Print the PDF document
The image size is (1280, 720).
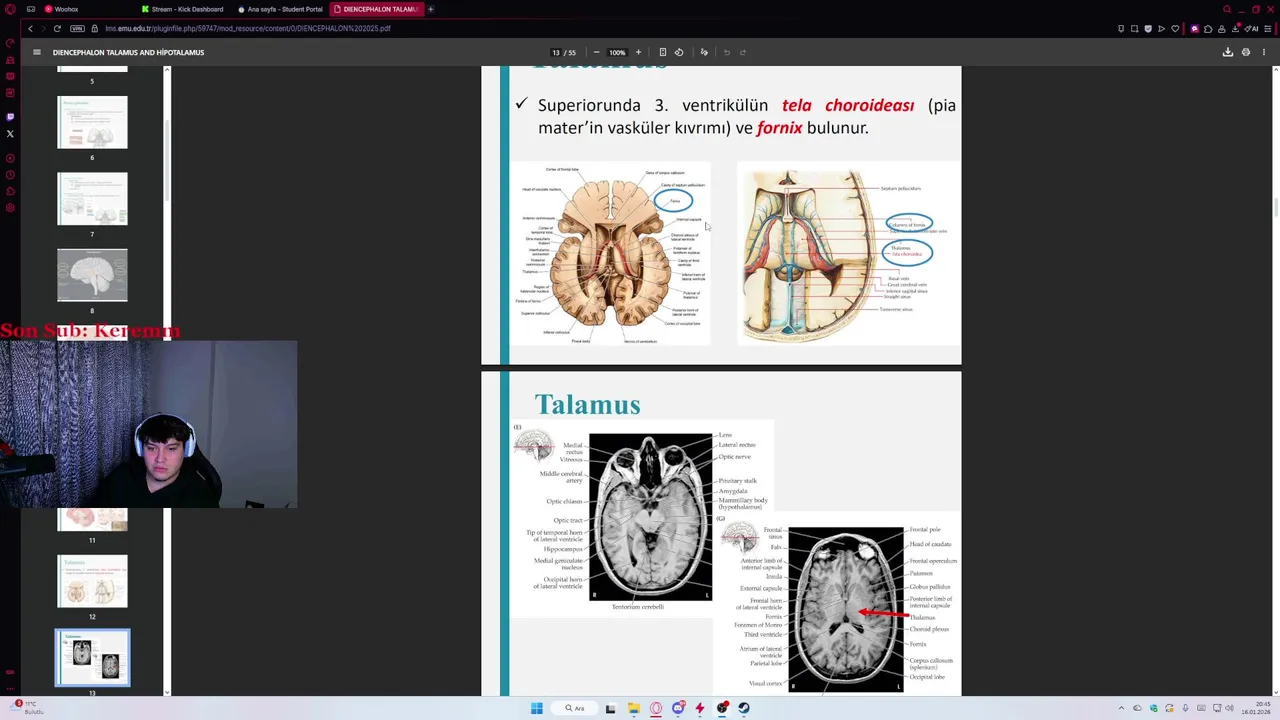click(x=1245, y=52)
